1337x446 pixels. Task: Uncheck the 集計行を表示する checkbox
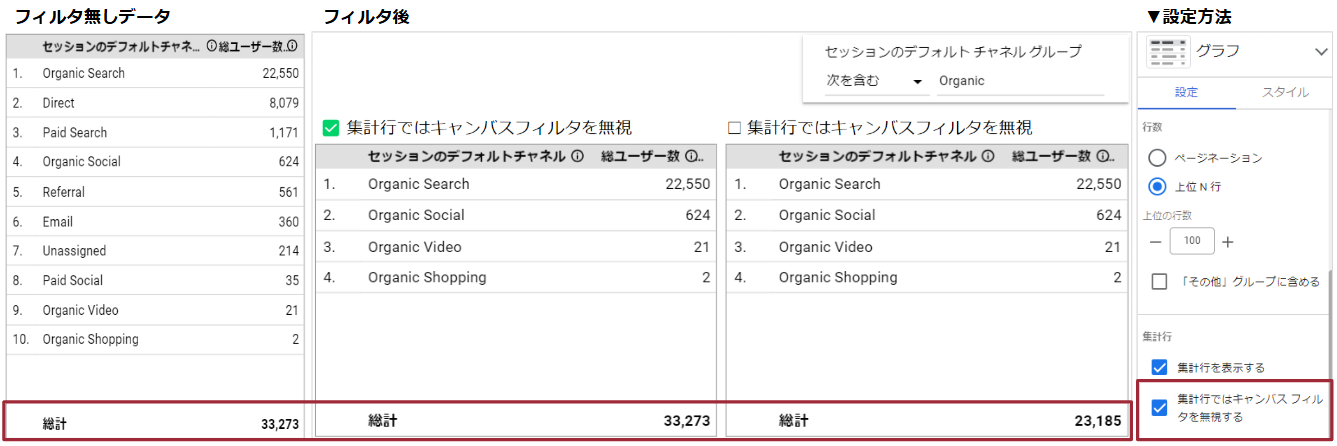click(1160, 367)
